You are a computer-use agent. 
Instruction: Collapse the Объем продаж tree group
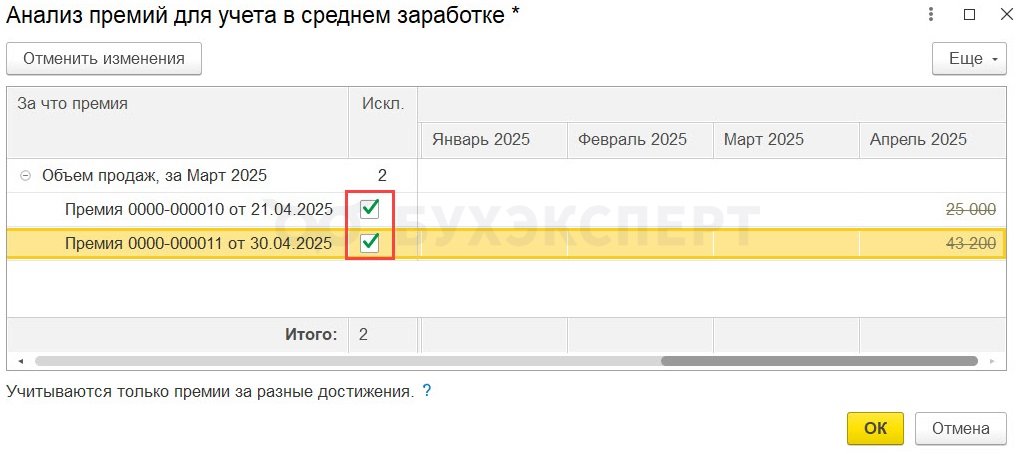pyautogui.click(x=25, y=175)
